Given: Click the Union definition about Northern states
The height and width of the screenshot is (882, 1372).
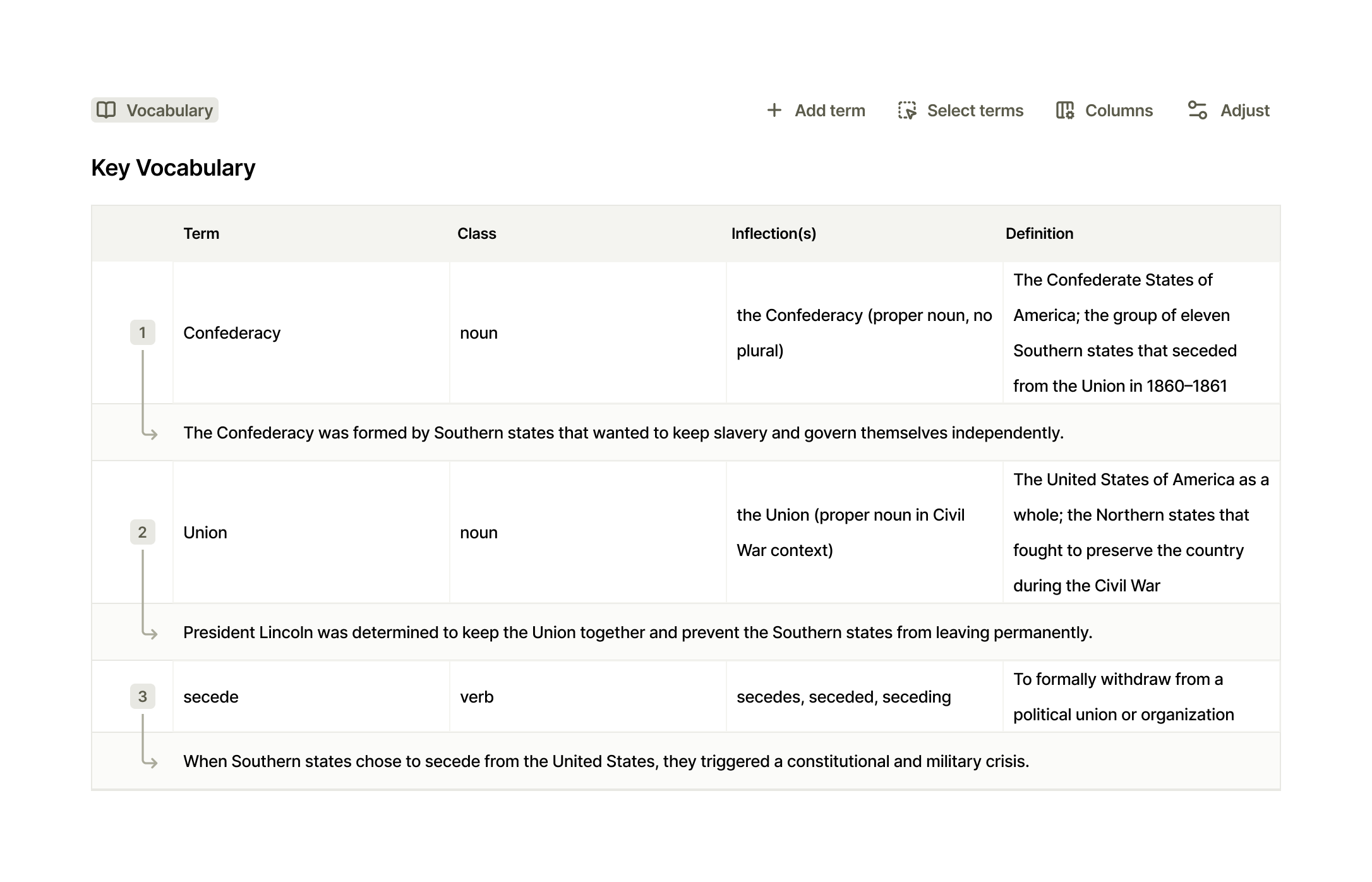Looking at the screenshot, I should point(1141,533).
